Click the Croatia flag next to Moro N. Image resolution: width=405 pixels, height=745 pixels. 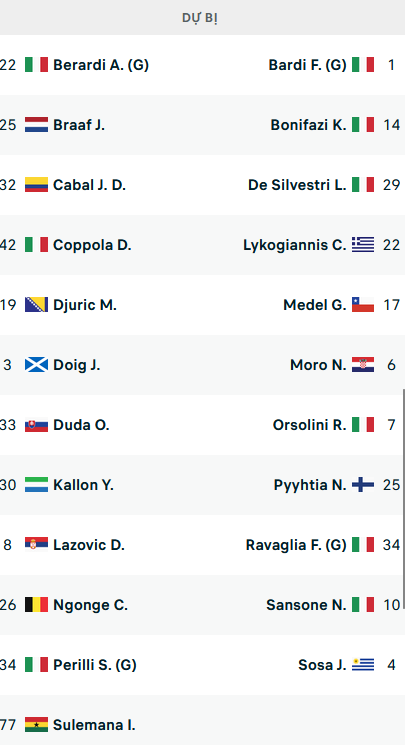coord(363,364)
